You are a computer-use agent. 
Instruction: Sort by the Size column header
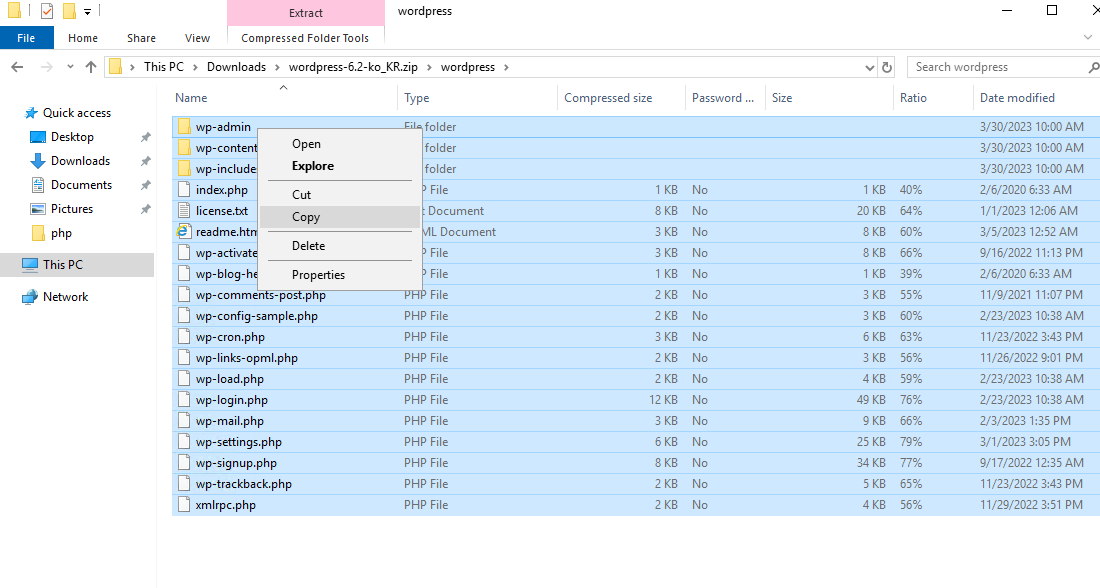[829, 98]
